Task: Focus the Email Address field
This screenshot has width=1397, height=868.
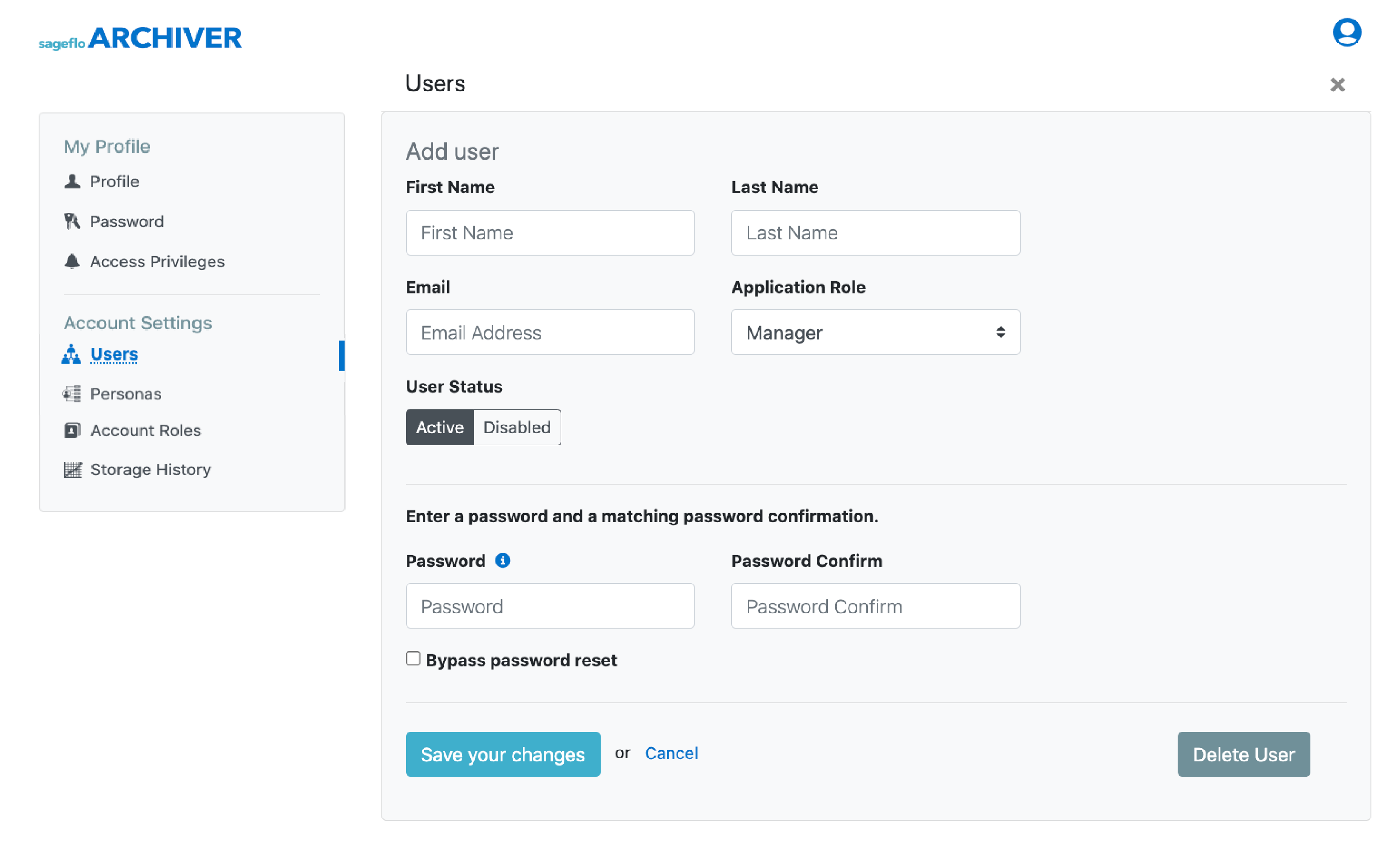Action: [550, 332]
